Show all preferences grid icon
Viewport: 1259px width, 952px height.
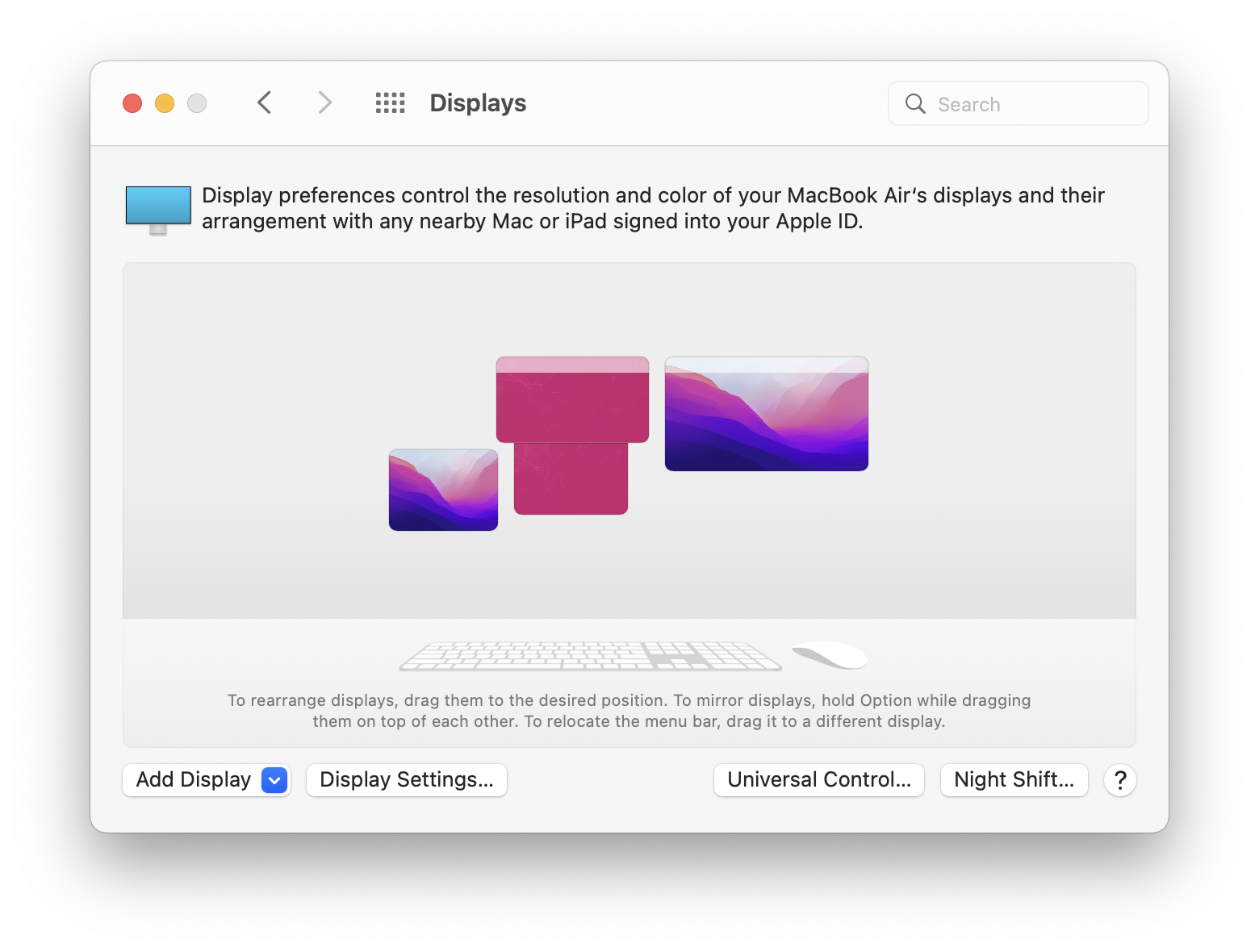[391, 103]
